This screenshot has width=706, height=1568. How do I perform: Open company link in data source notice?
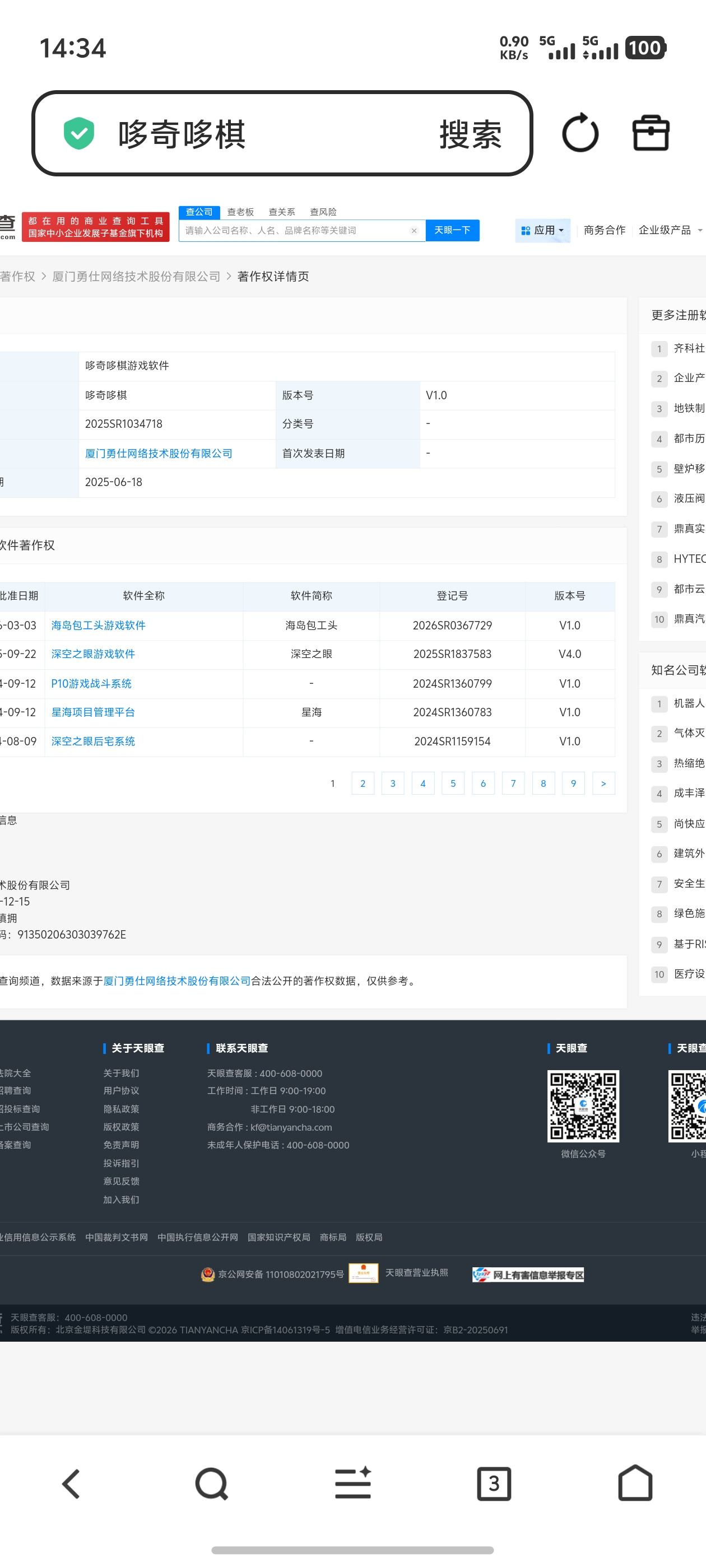click(x=177, y=981)
